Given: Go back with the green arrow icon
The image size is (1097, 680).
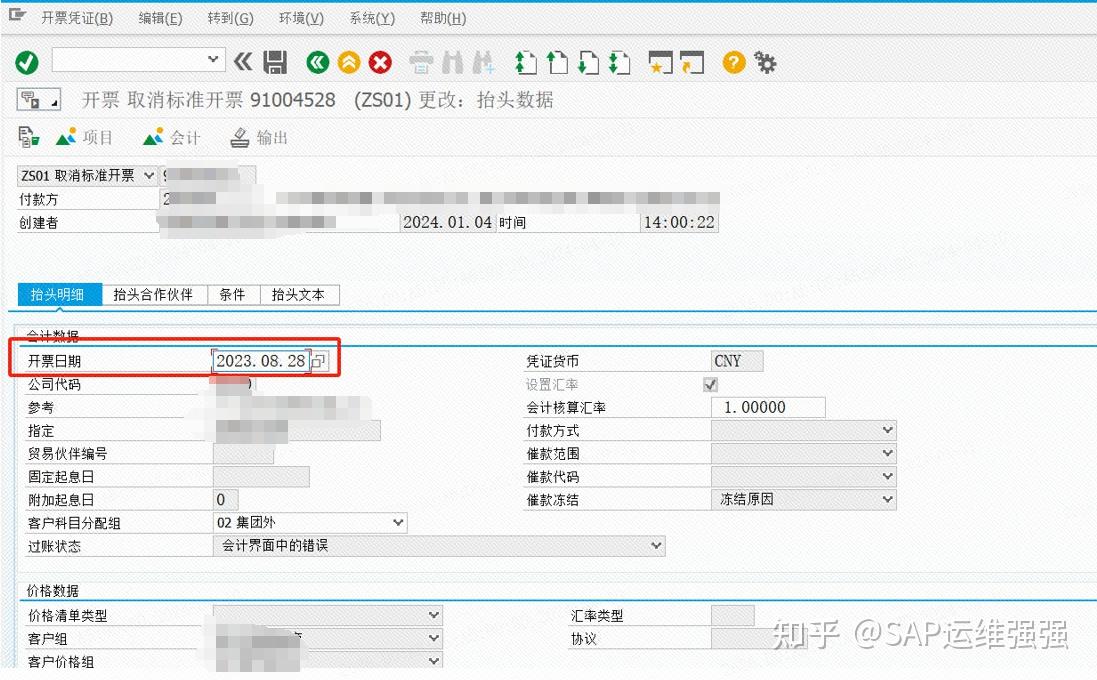Looking at the screenshot, I should pos(318,62).
